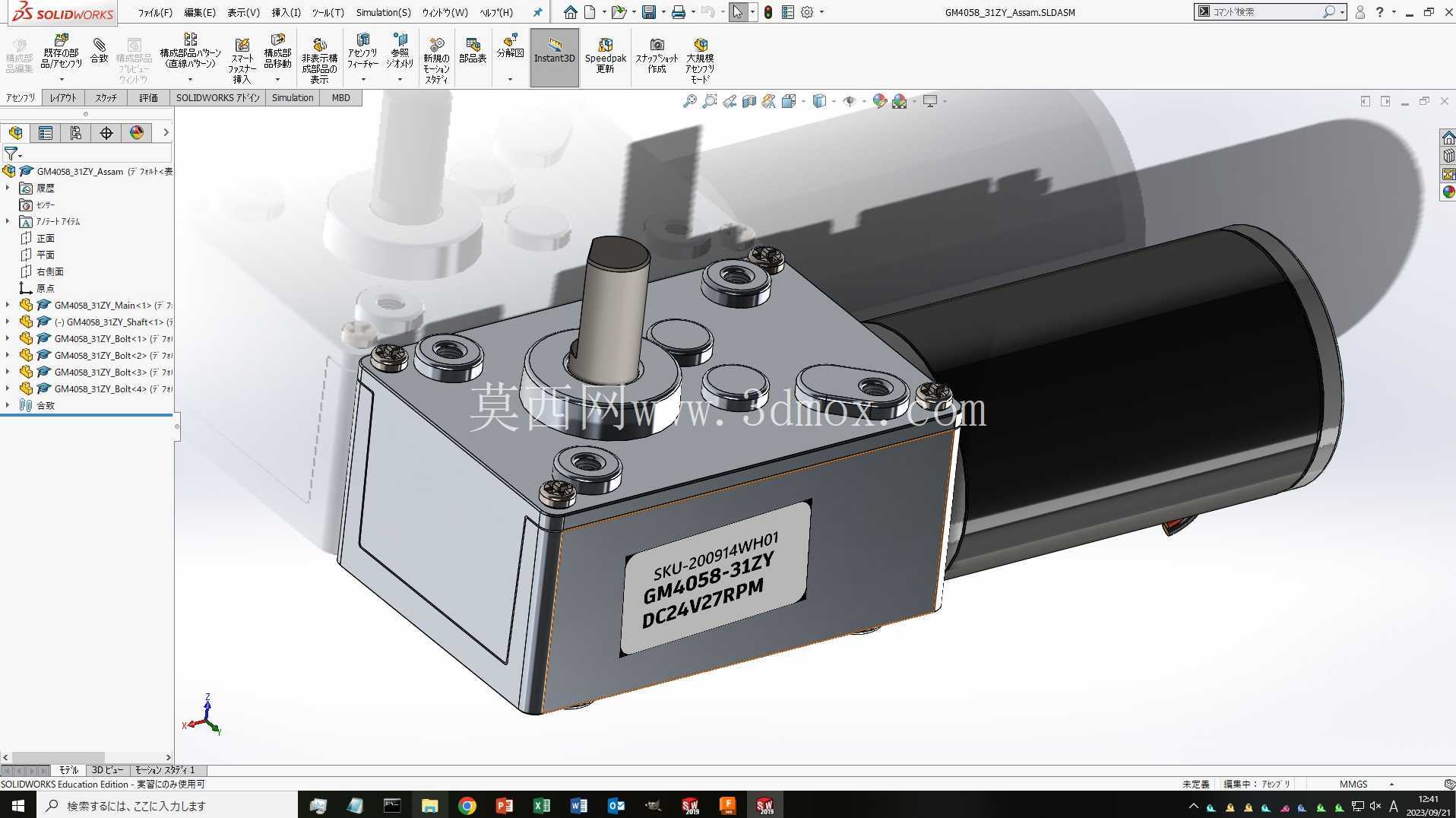Open the DisplayManager appearance tab icon

pyautogui.click(x=137, y=133)
